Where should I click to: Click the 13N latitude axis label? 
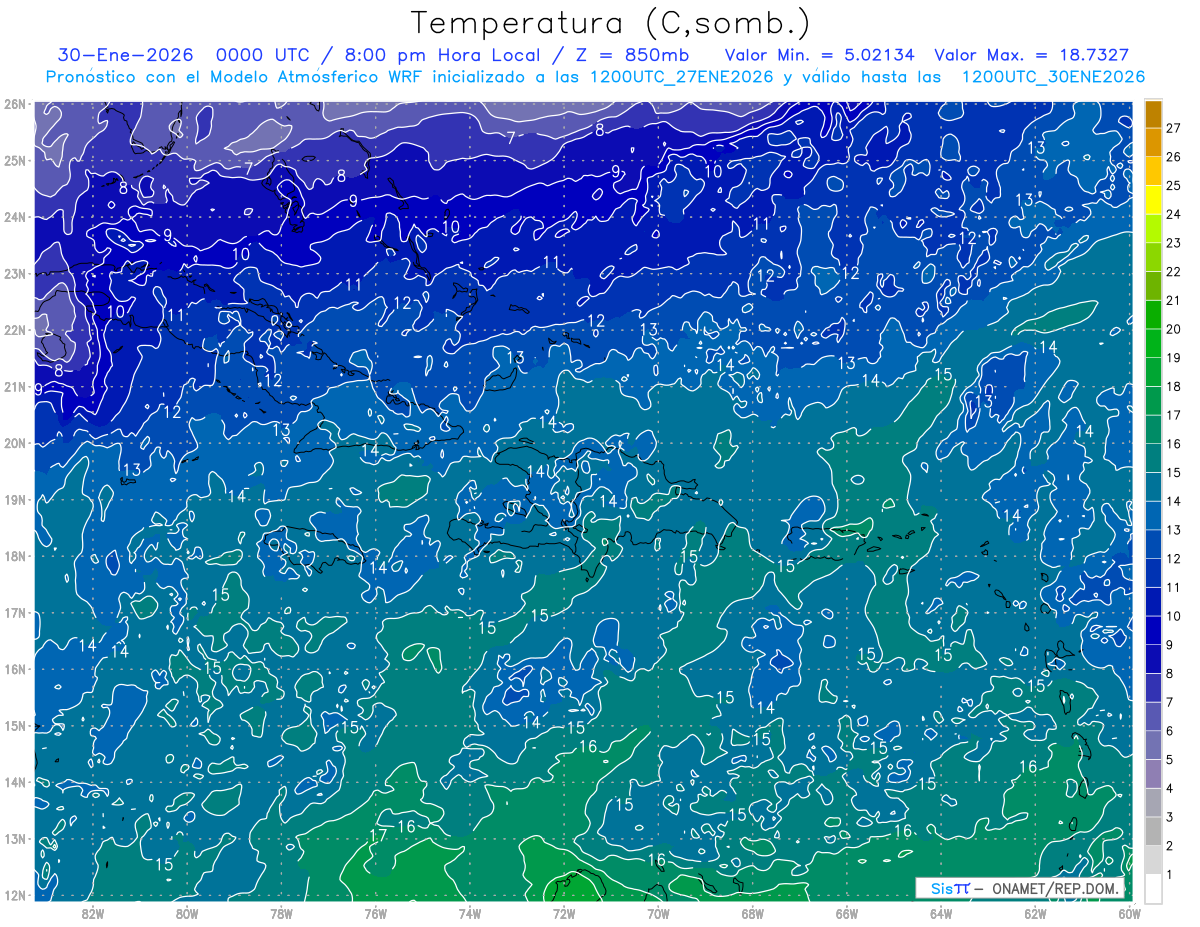pyautogui.click(x=14, y=838)
